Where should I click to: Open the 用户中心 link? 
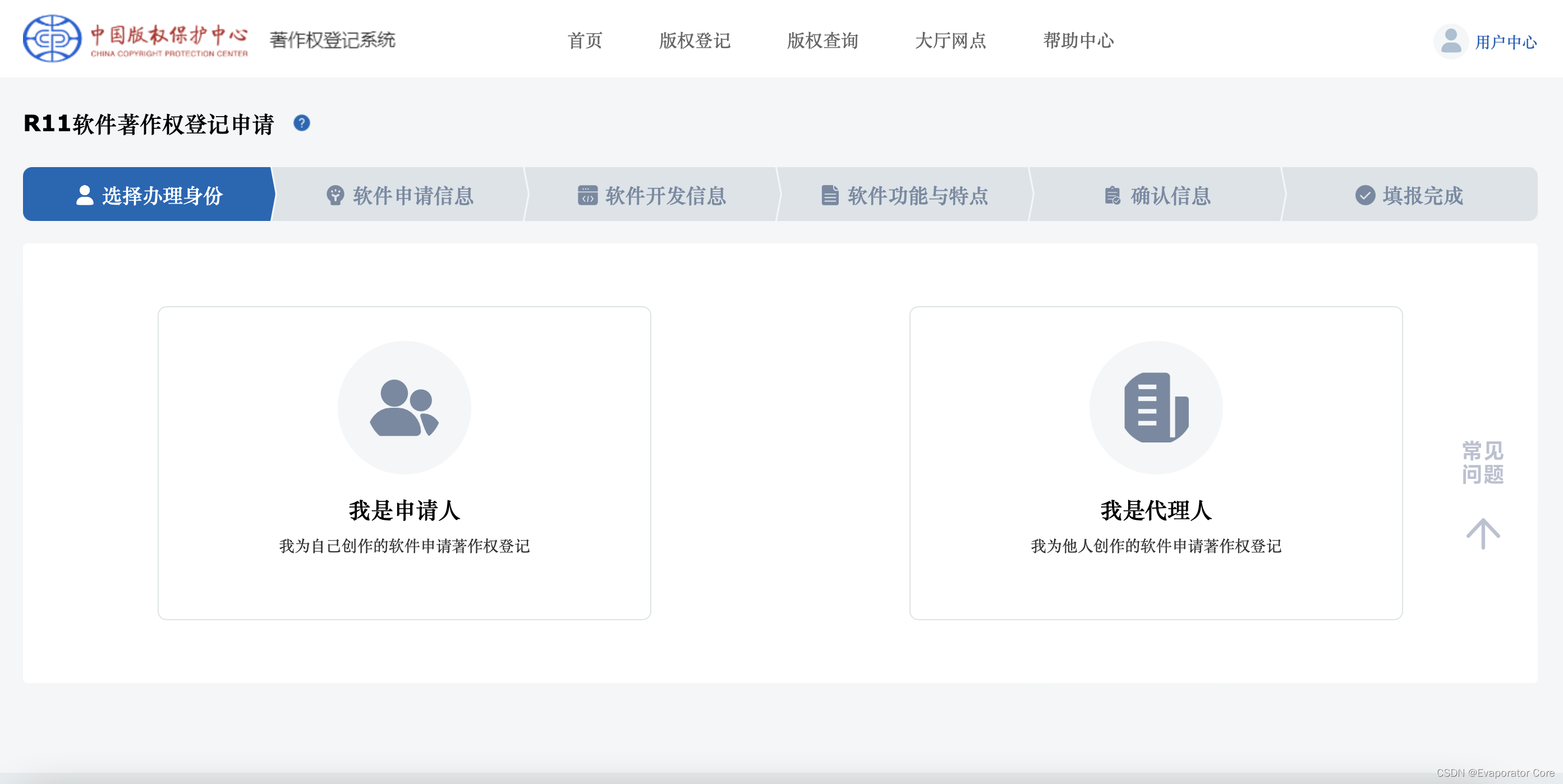pos(1505,42)
